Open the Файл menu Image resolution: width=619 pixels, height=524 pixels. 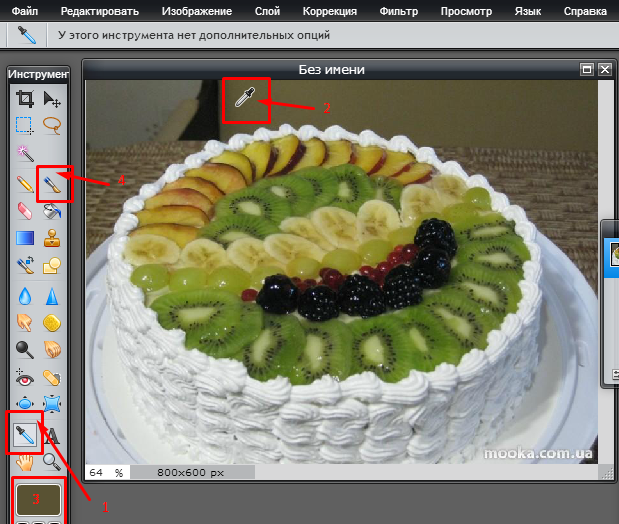[27, 11]
